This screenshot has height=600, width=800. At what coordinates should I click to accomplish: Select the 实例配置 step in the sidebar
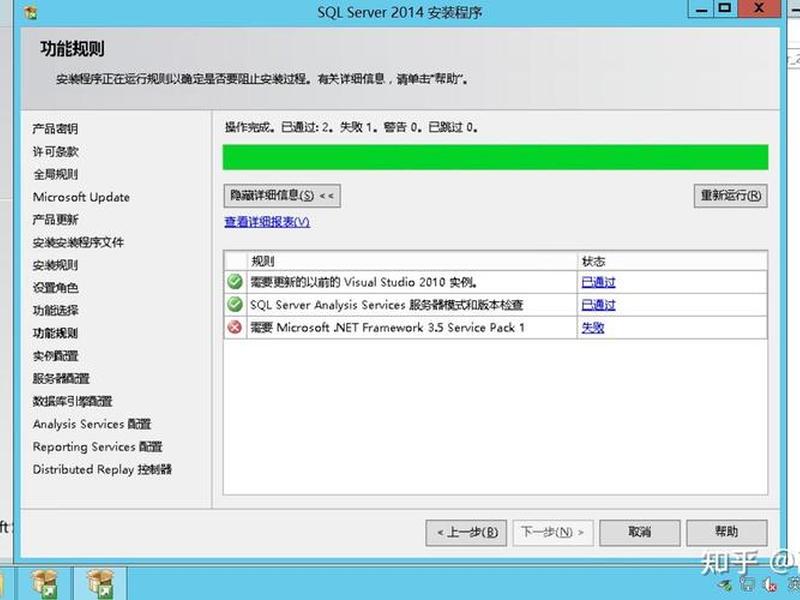coord(55,356)
